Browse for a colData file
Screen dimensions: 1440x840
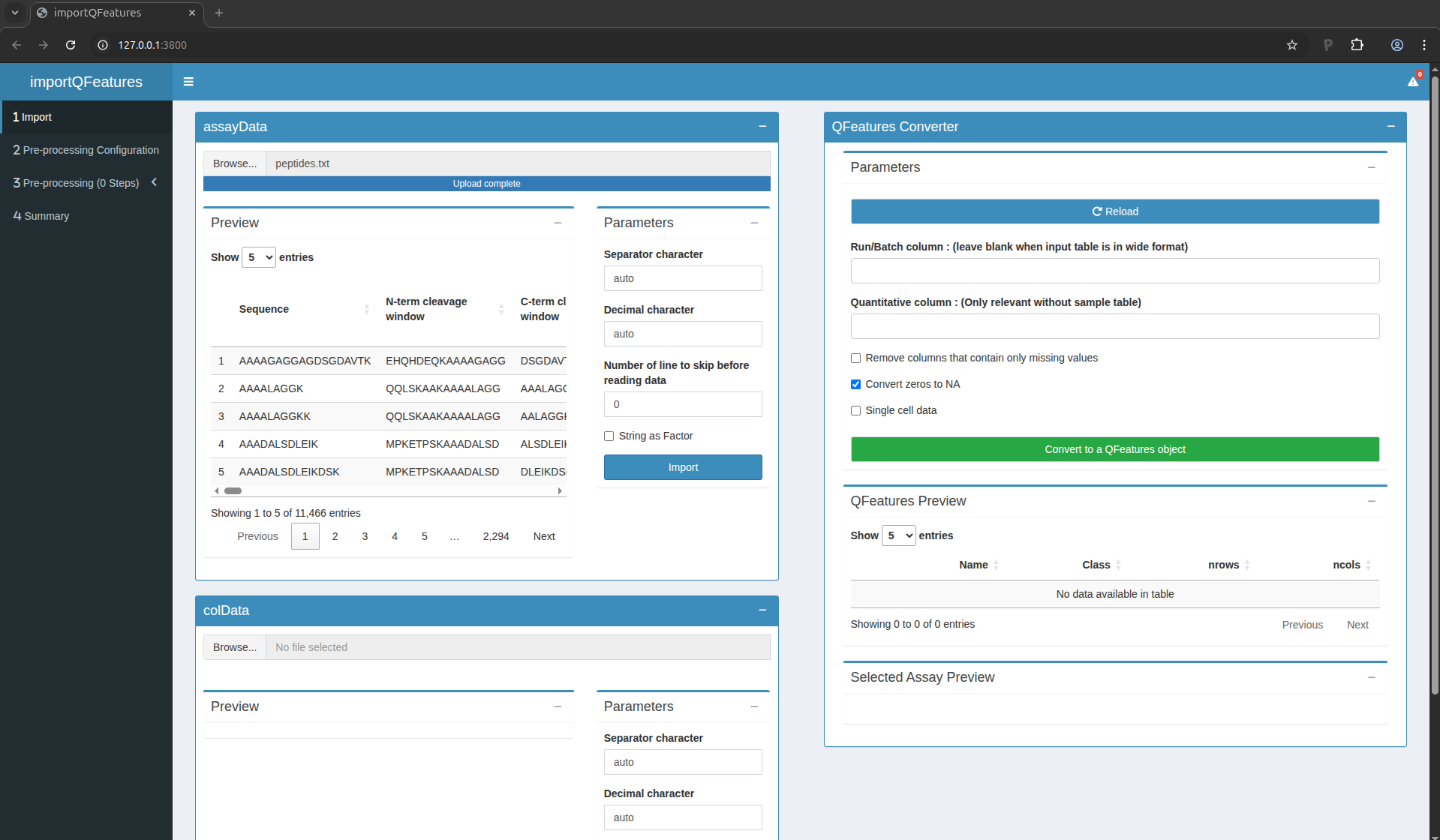[234, 647]
